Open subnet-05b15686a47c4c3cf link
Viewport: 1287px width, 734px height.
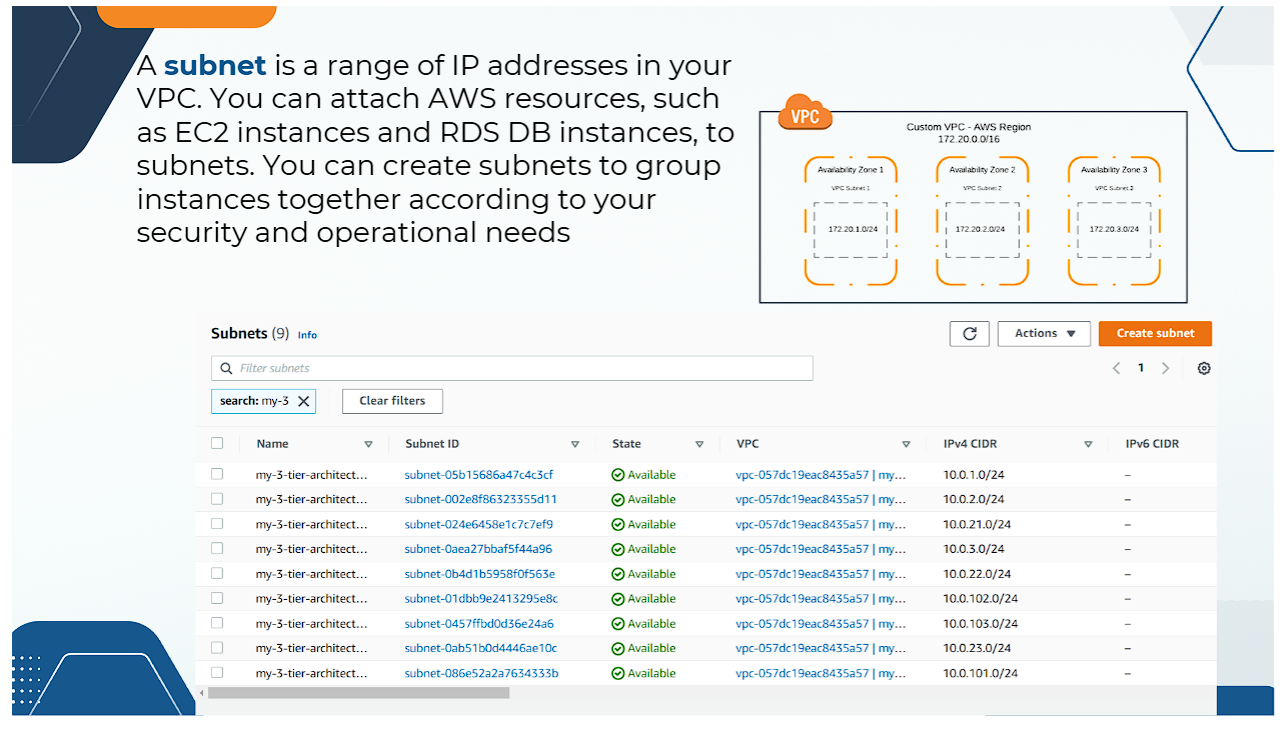point(479,475)
